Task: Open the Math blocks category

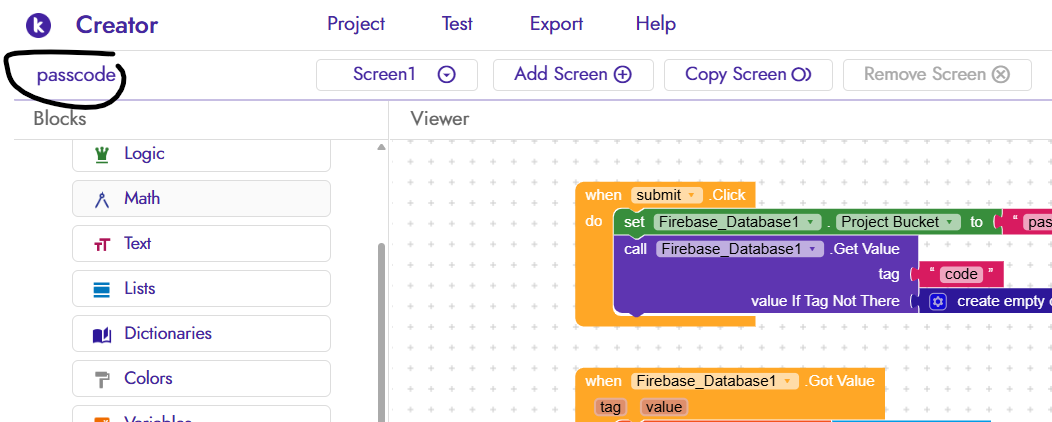Action: click(x=201, y=199)
